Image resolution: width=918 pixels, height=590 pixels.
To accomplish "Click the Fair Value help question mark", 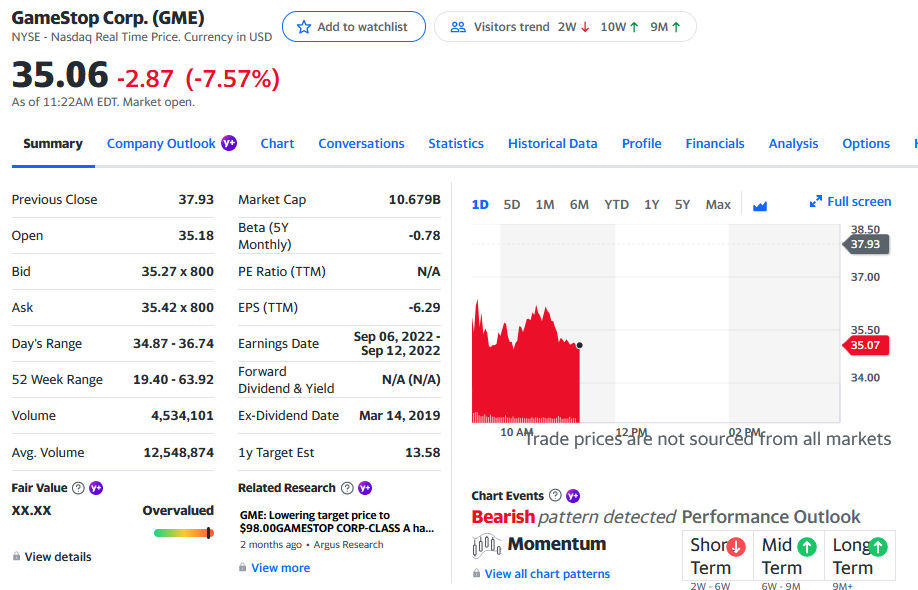I will (78, 488).
